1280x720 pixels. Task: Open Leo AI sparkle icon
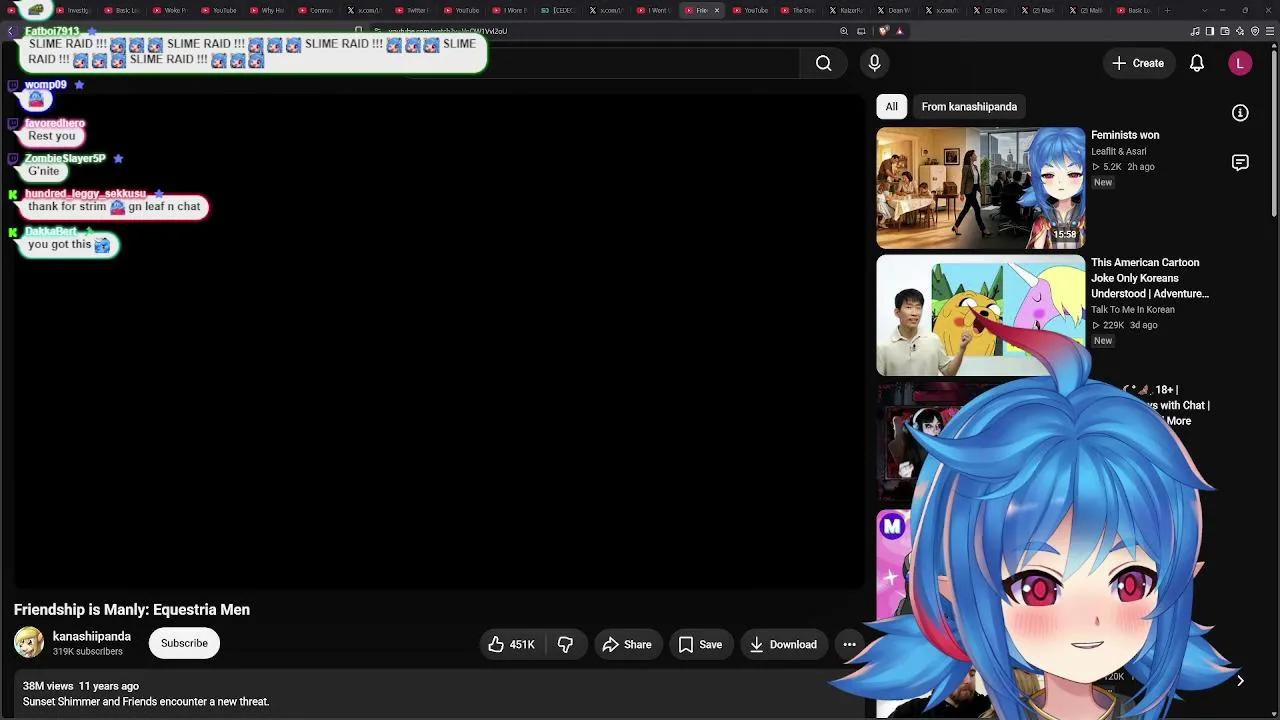[1240, 31]
